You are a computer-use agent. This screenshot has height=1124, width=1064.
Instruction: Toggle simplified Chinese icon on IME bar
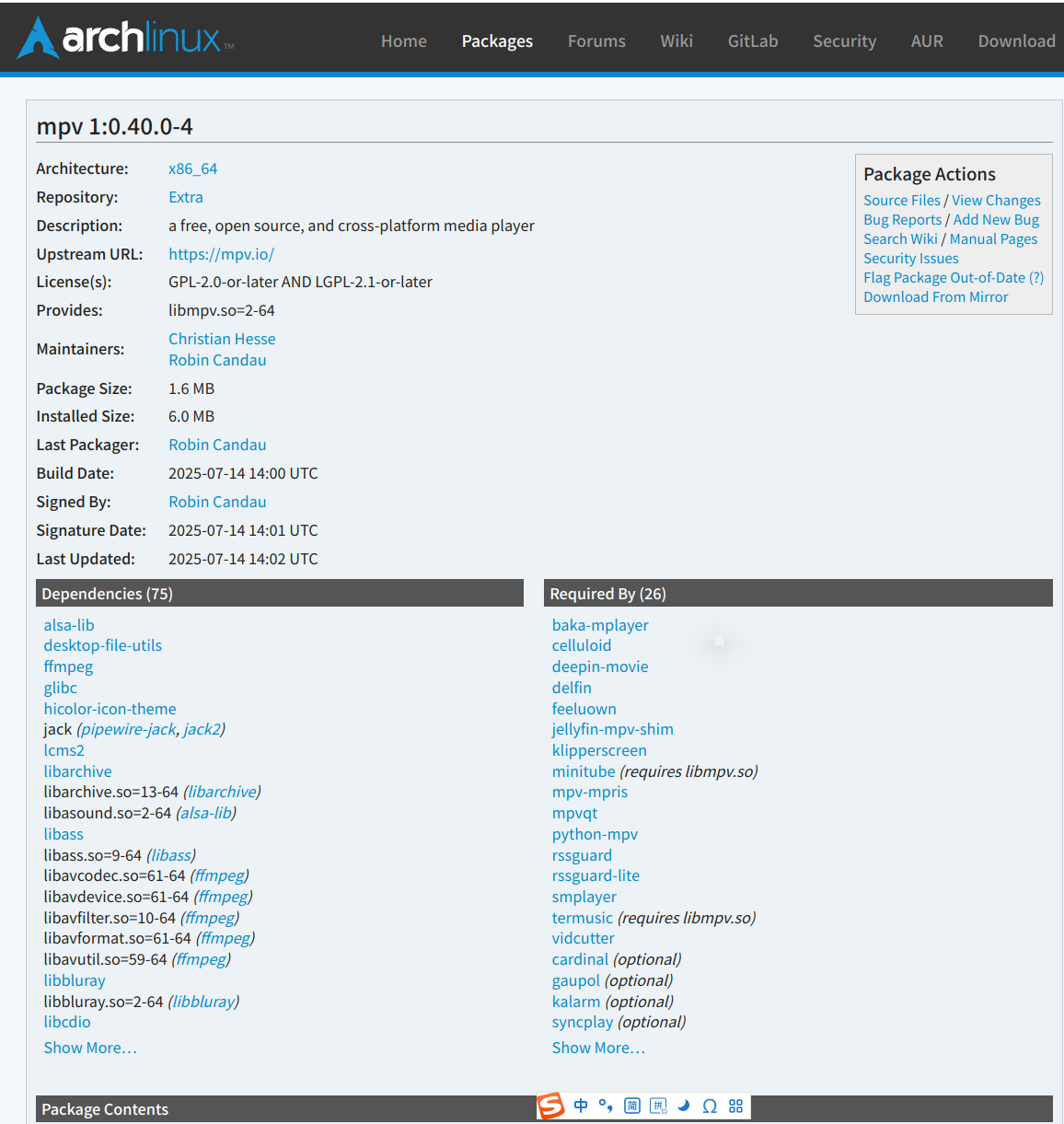[x=632, y=1106]
